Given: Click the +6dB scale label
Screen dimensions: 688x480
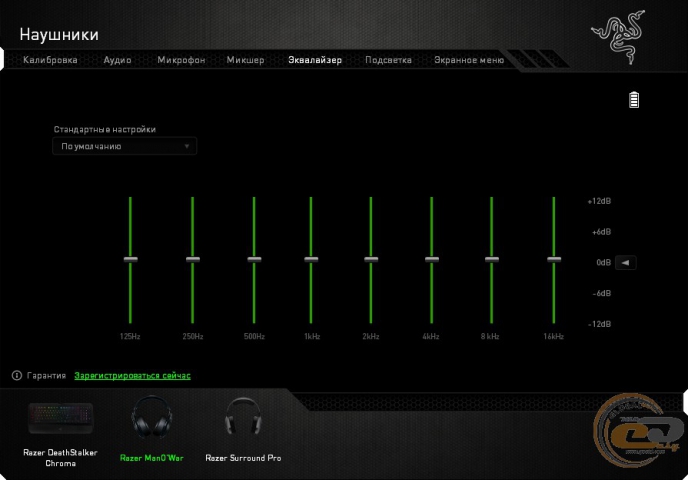Looking at the screenshot, I should (x=601, y=232).
